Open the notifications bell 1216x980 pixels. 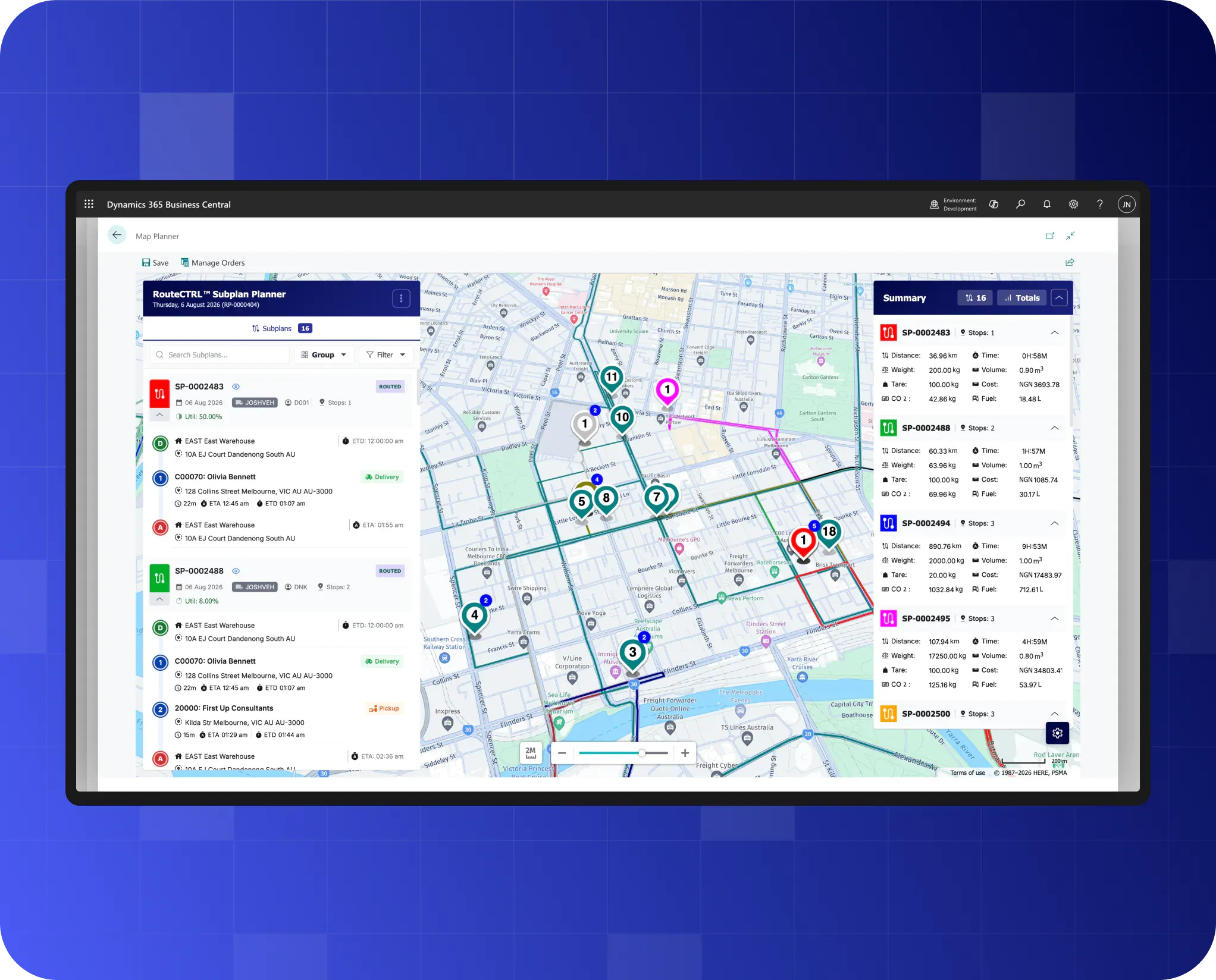1047,204
